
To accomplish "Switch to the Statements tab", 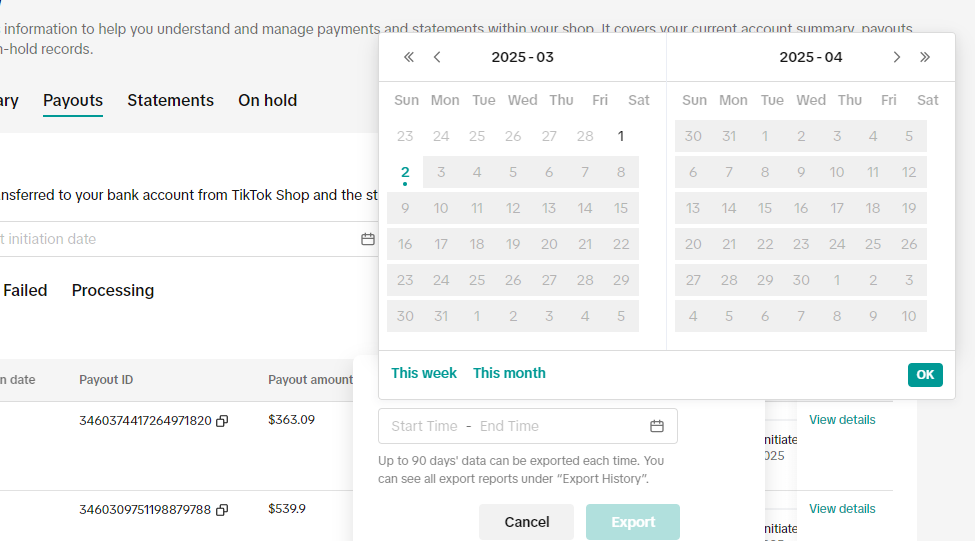I will [x=170, y=100].
